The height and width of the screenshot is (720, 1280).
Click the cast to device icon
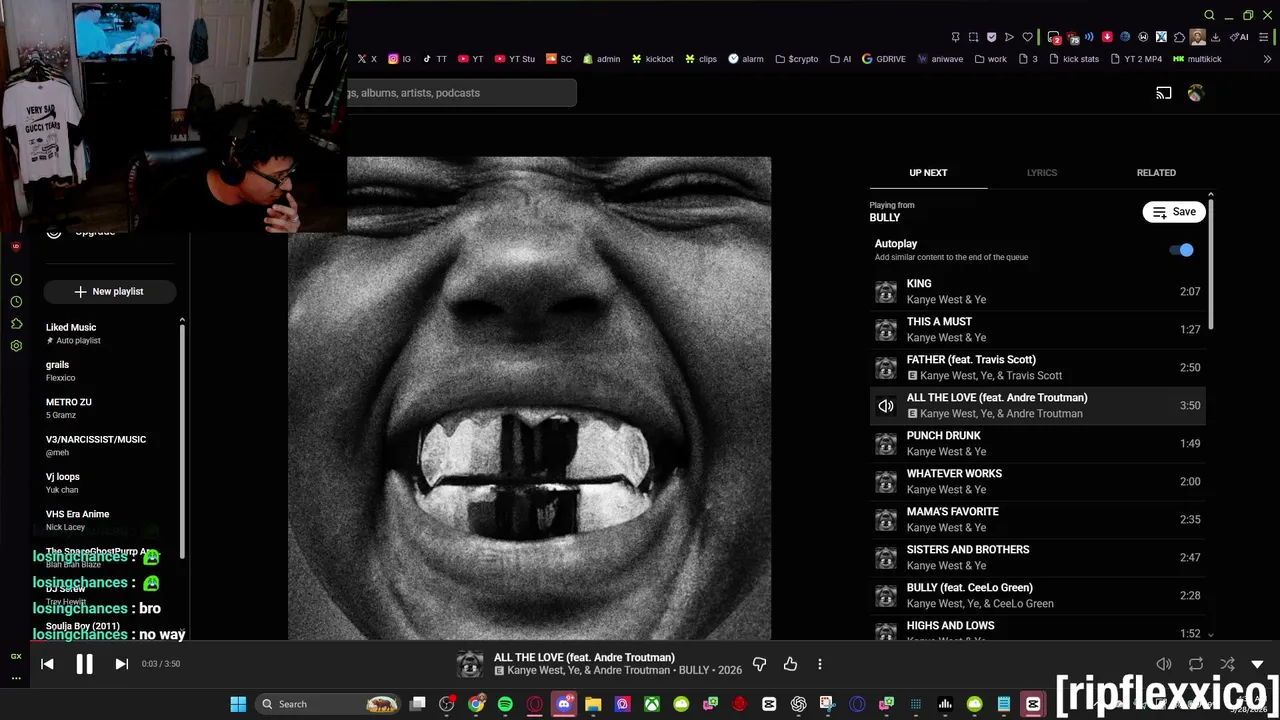(x=1164, y=93)
